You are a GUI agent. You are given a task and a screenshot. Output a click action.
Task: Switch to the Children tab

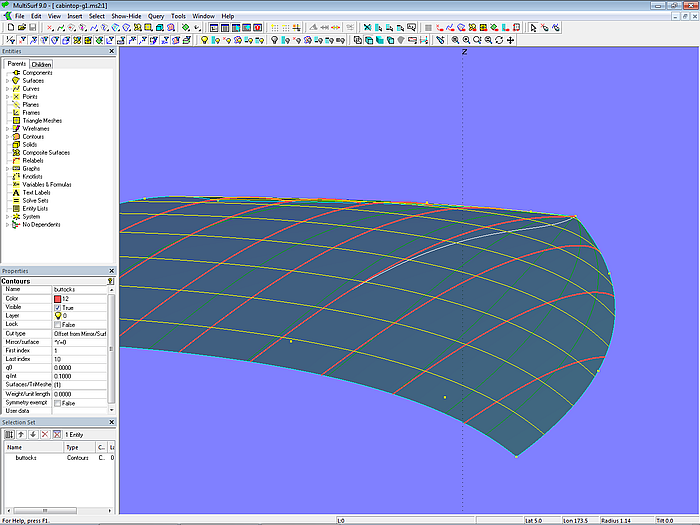[x=41, y=64]
